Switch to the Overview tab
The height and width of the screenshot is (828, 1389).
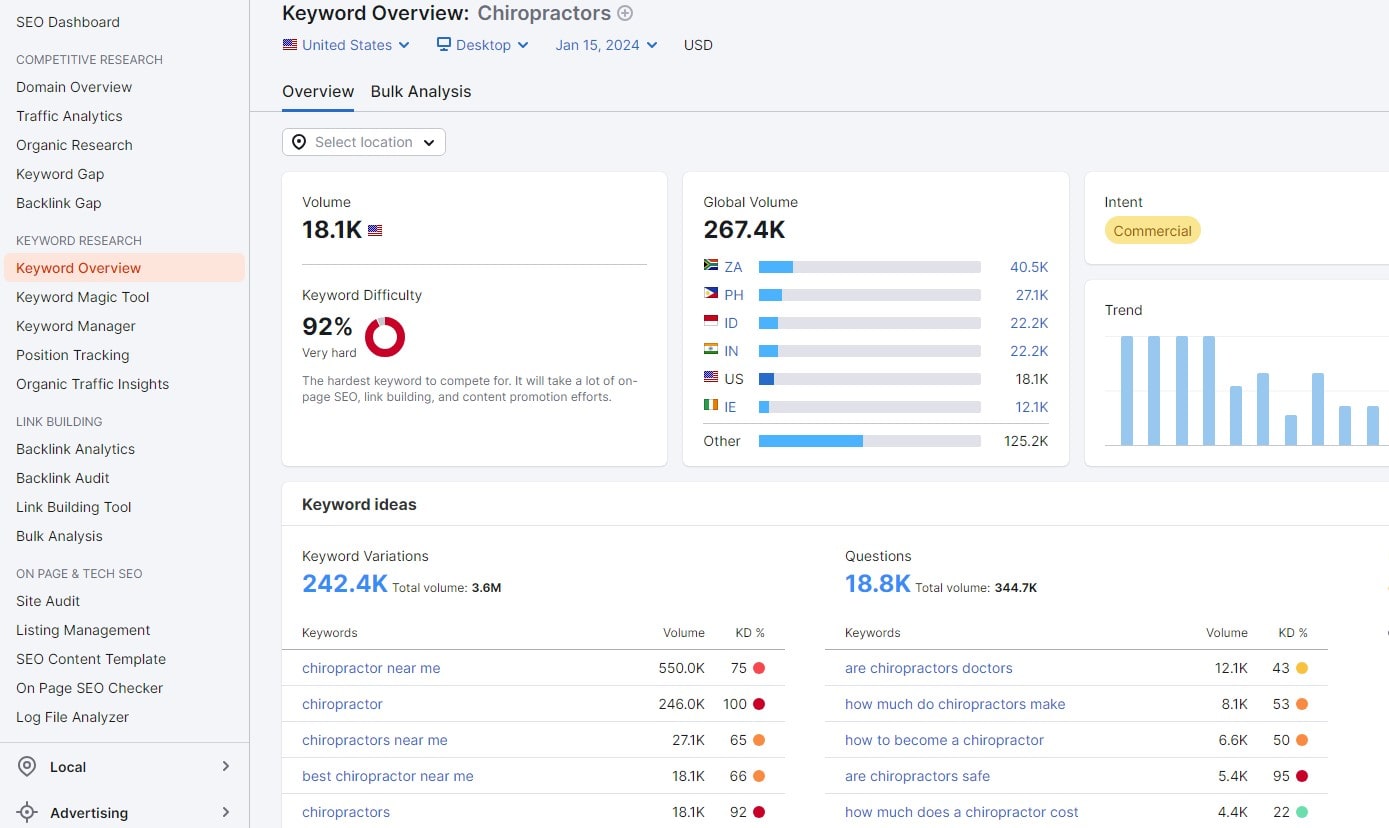tap(318, 91)
